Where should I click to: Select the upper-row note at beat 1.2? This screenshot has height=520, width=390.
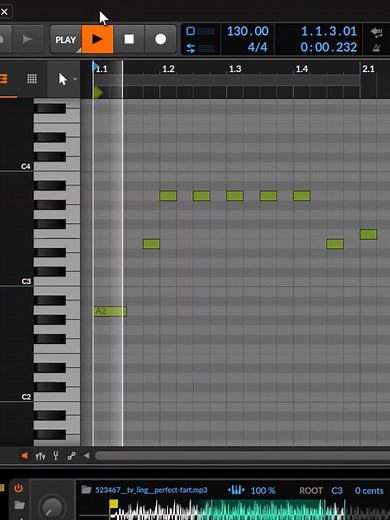tap(168, 196)
